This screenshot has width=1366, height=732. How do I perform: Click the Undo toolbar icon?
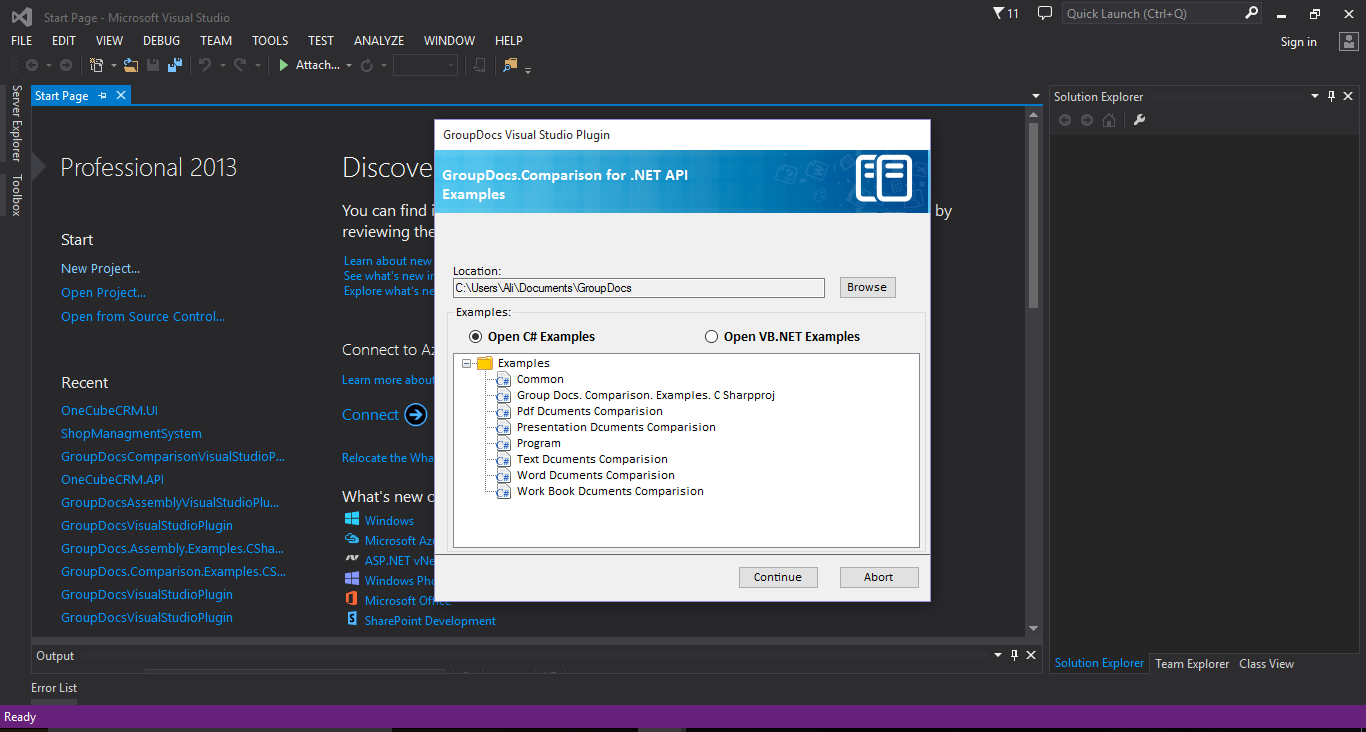pos(205,65)
